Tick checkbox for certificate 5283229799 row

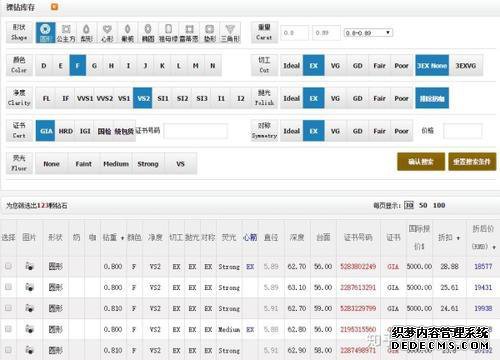tap(8, 308)
